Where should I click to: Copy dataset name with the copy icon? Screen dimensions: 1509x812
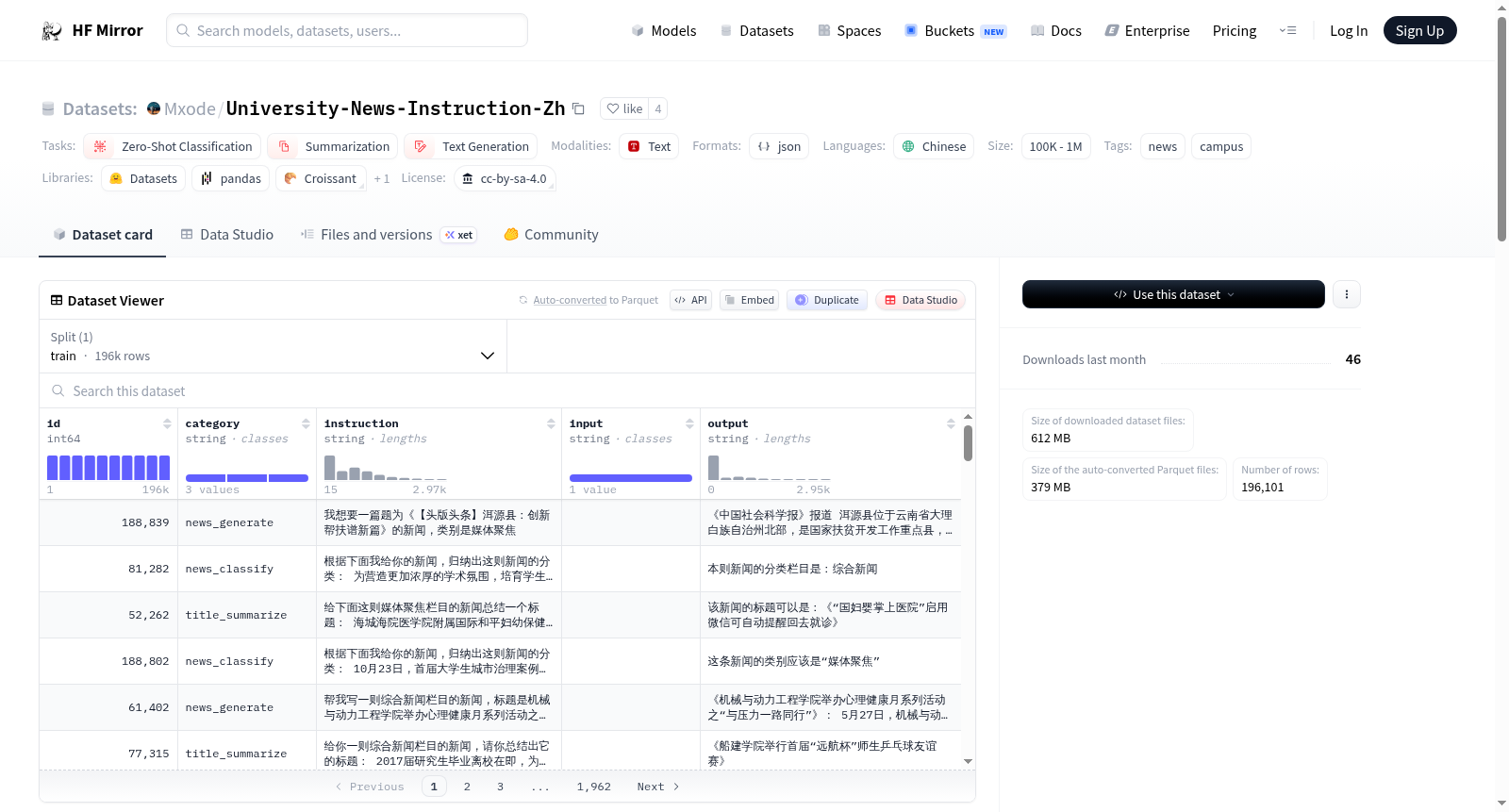(x=579, y=109)
